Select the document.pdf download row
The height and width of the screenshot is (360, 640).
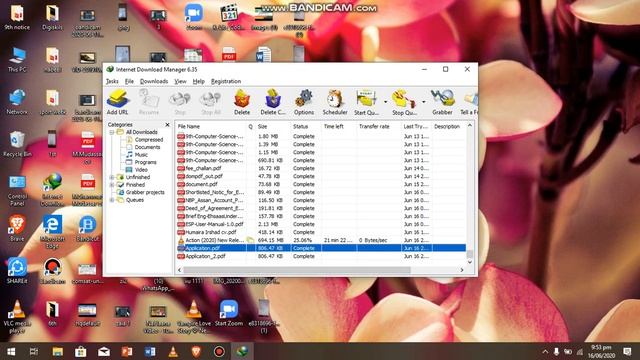click(x=321, y=184)
